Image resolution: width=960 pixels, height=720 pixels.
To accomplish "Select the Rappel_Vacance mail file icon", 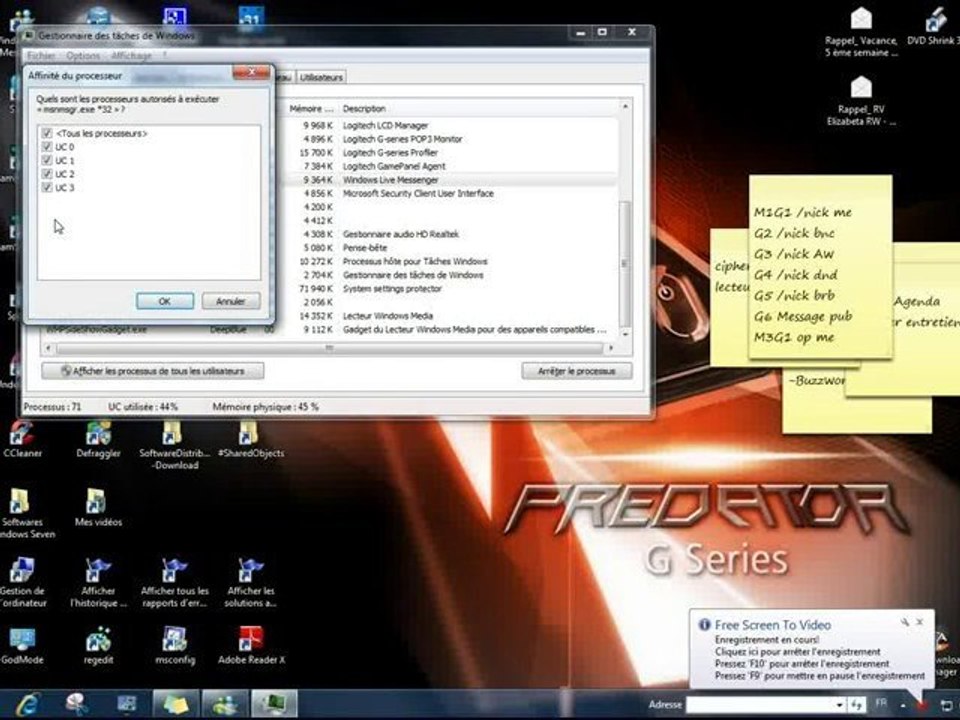I will click(x=861, y=32).
